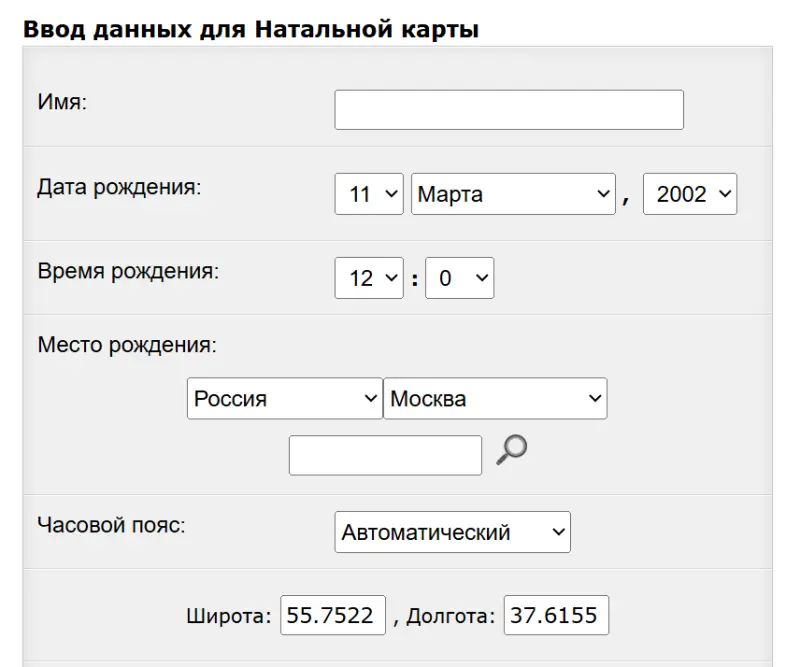Click the 'Дата рождения:' label
Viewport: 800px width, 667px height.
coord(119,187)
